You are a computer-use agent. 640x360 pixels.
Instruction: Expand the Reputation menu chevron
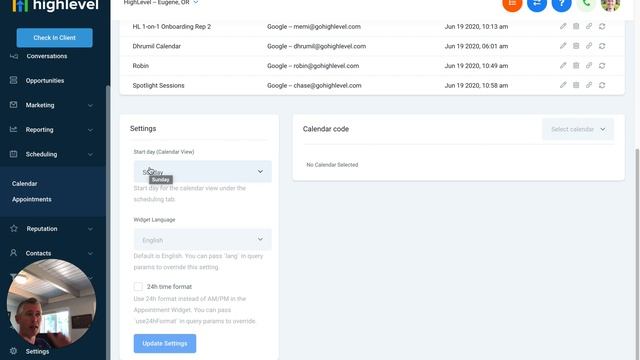pyautogui.click(x=90, y=229)
